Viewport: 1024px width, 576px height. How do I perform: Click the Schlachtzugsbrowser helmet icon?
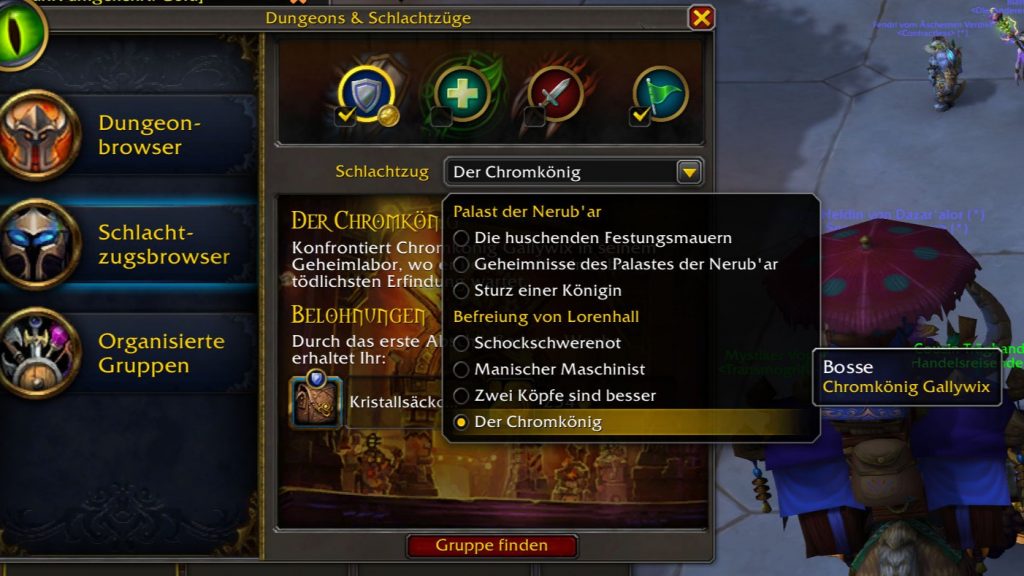point(39,244)
